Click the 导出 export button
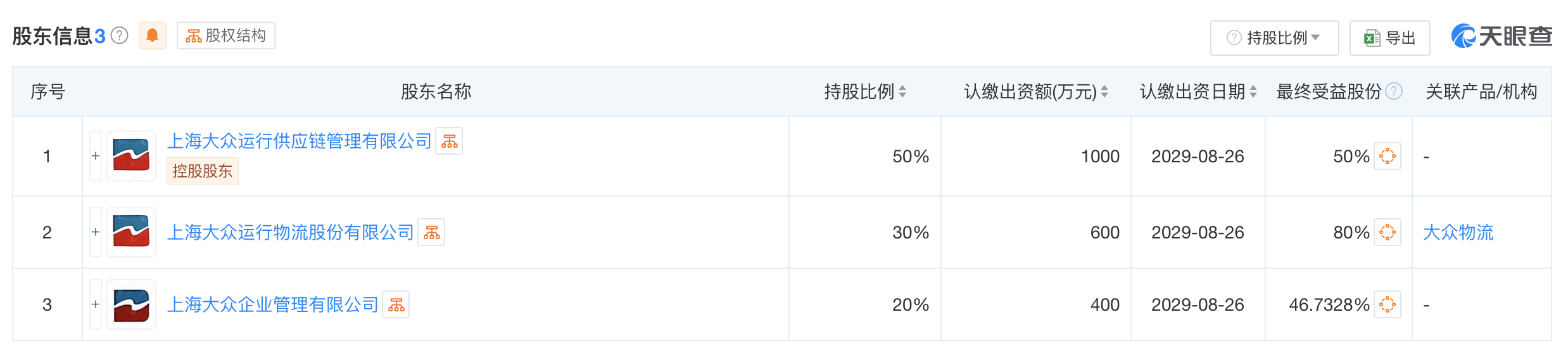 point(1389,38)
